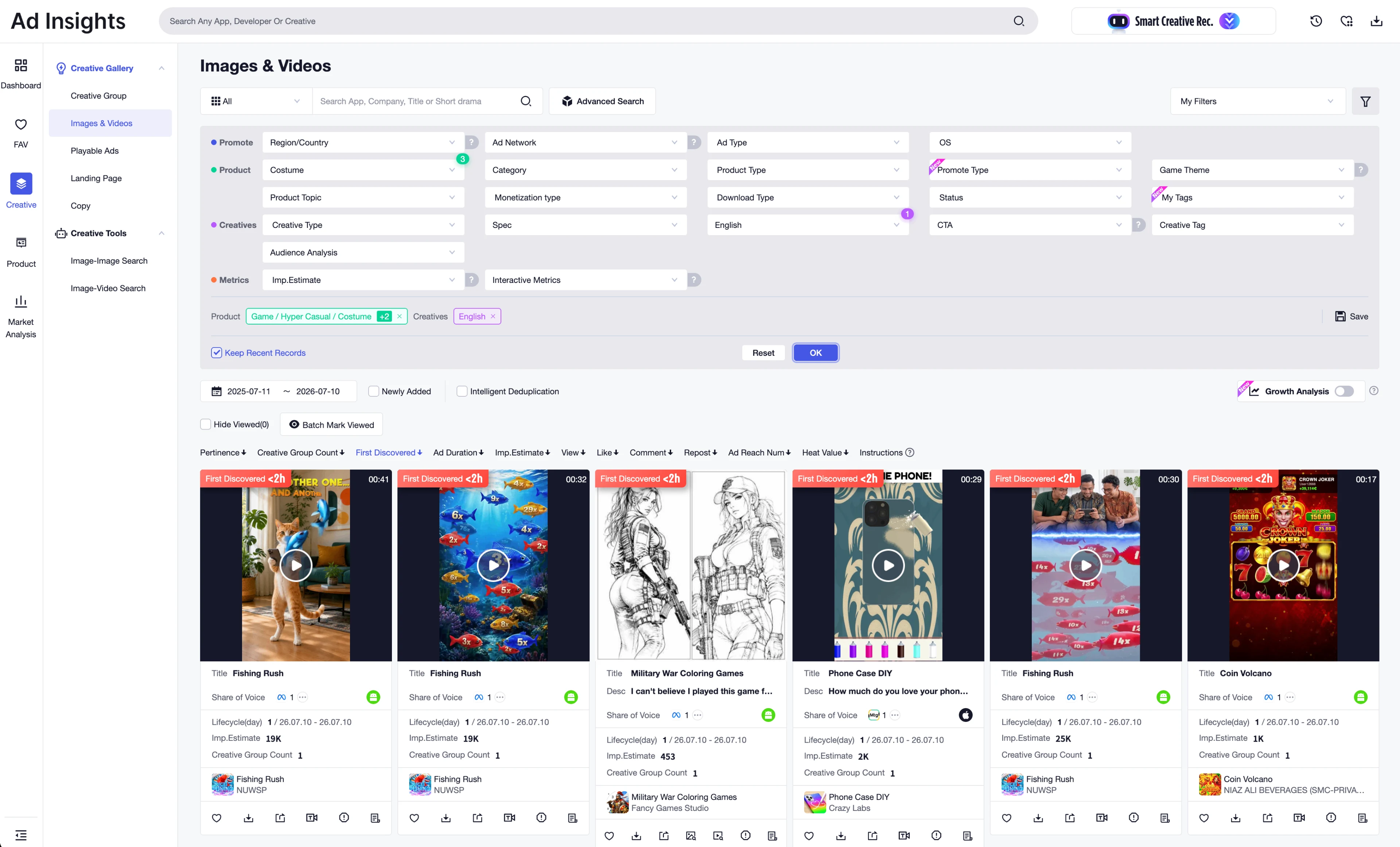This screenshot has height=847, width=1400.
Task: Open the OS dropdown
Action: (x=1030, y=143)
